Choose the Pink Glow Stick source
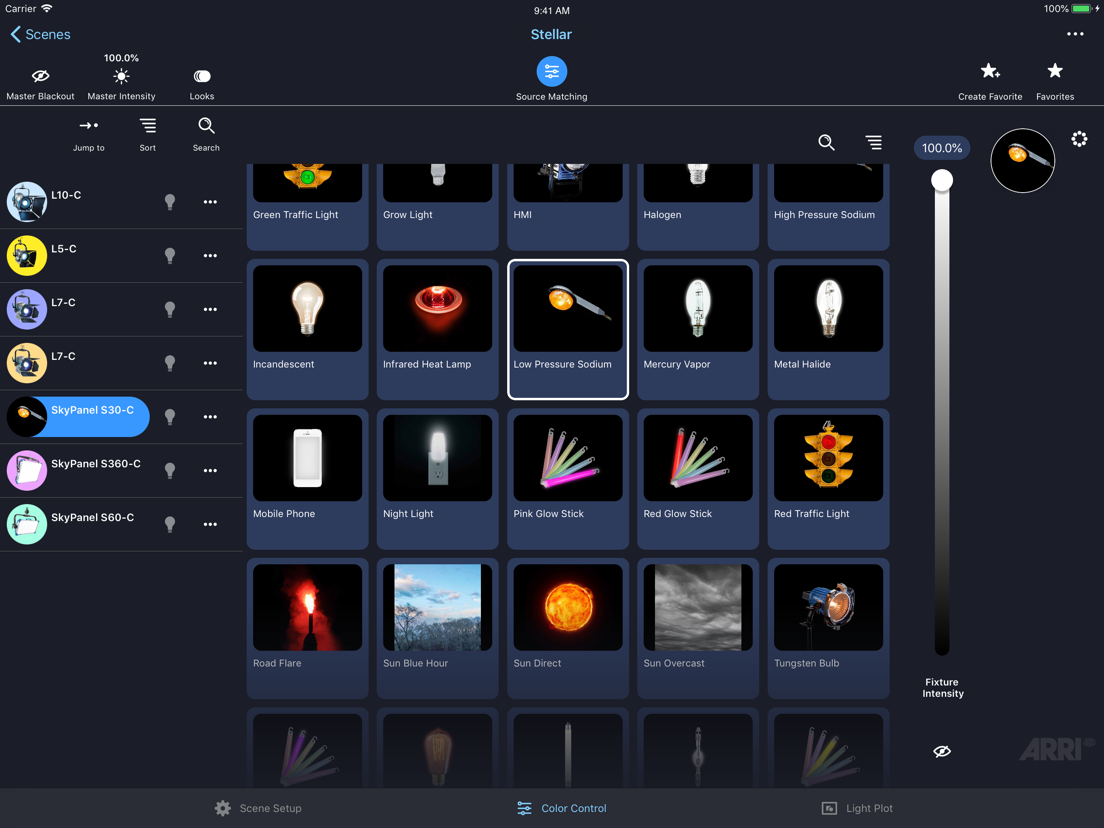 567,479
